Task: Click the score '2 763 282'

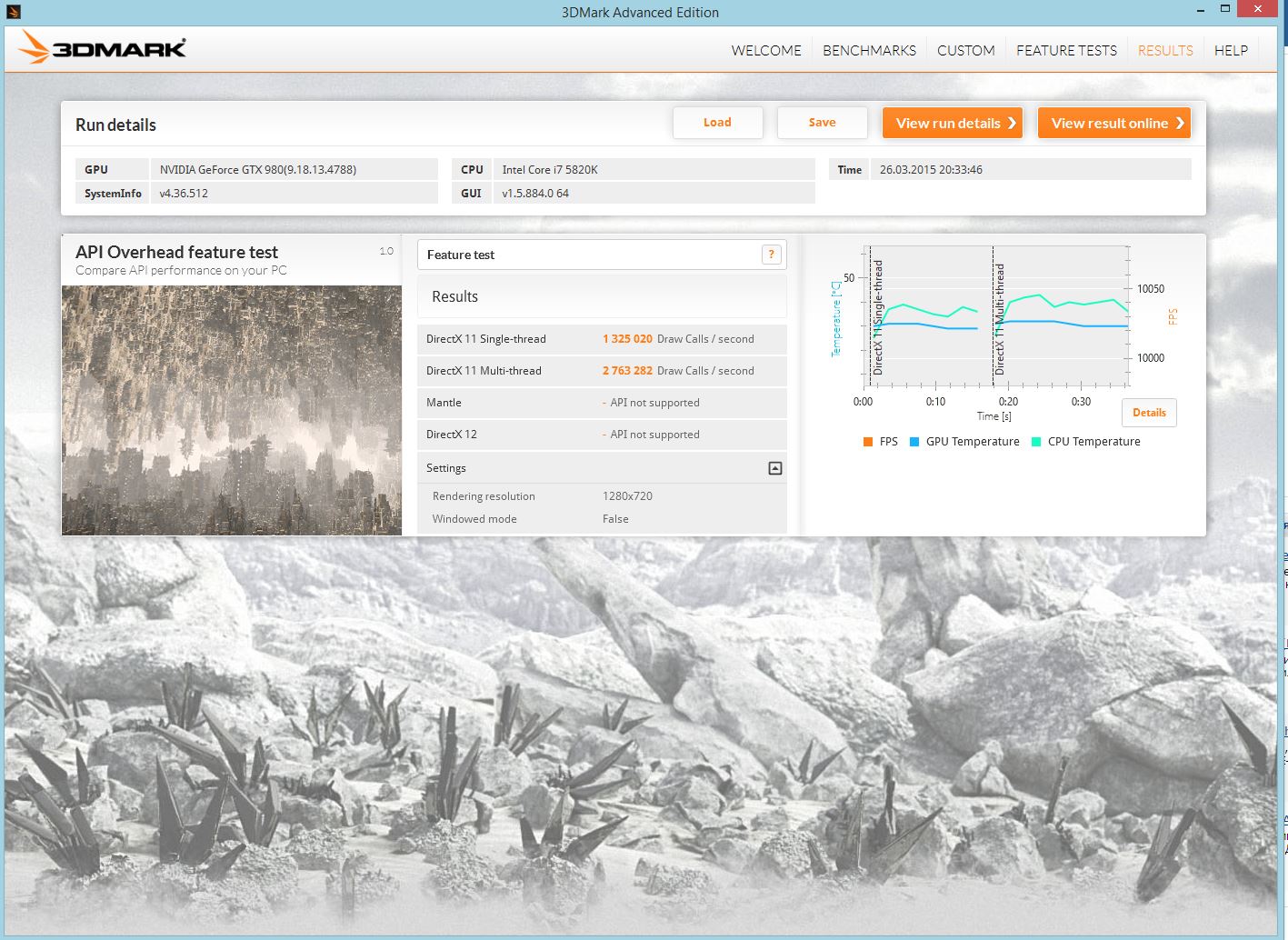Action: tap(627, 371)
